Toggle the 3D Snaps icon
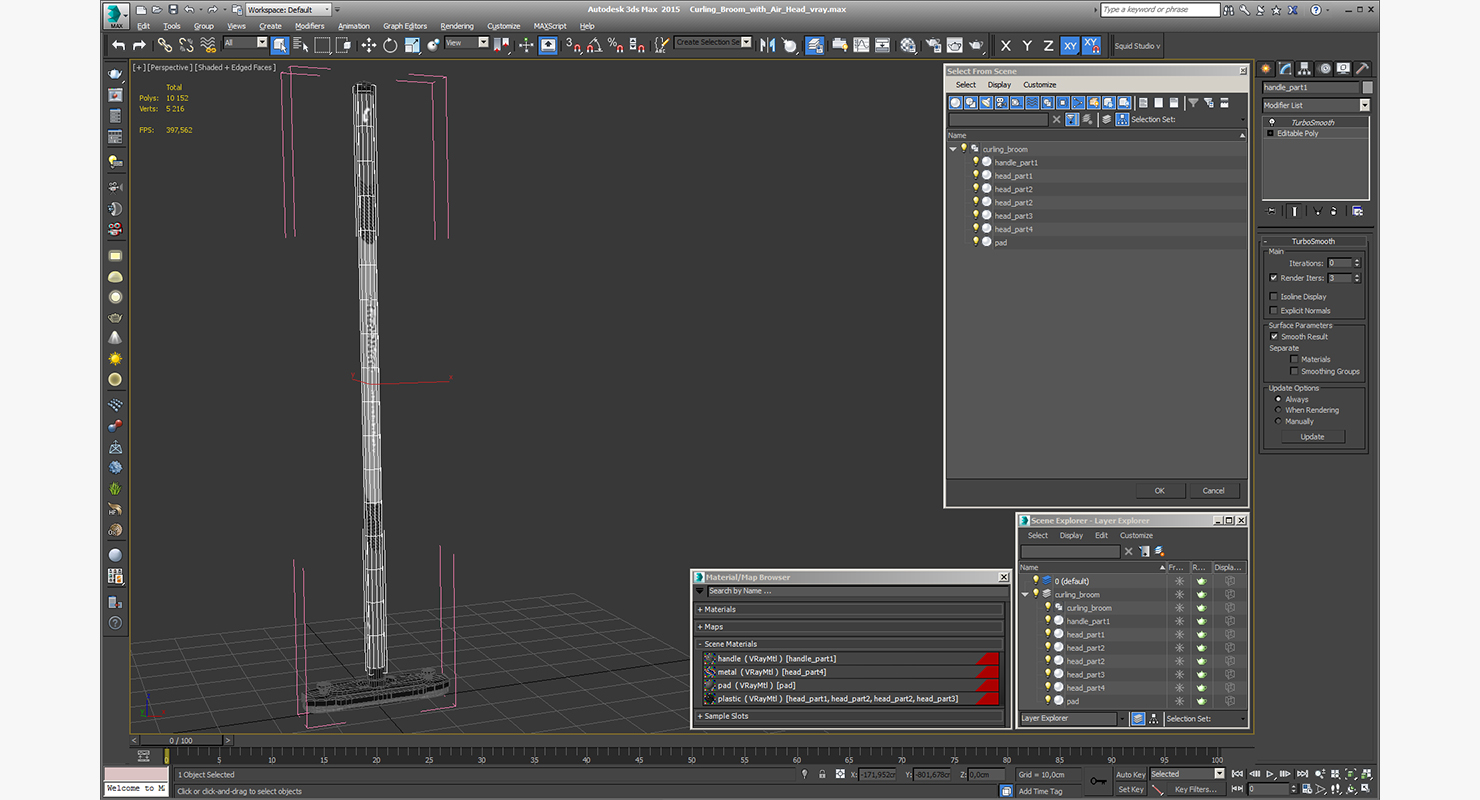This screenshot has width=1480, height=800. click(572, 45)
